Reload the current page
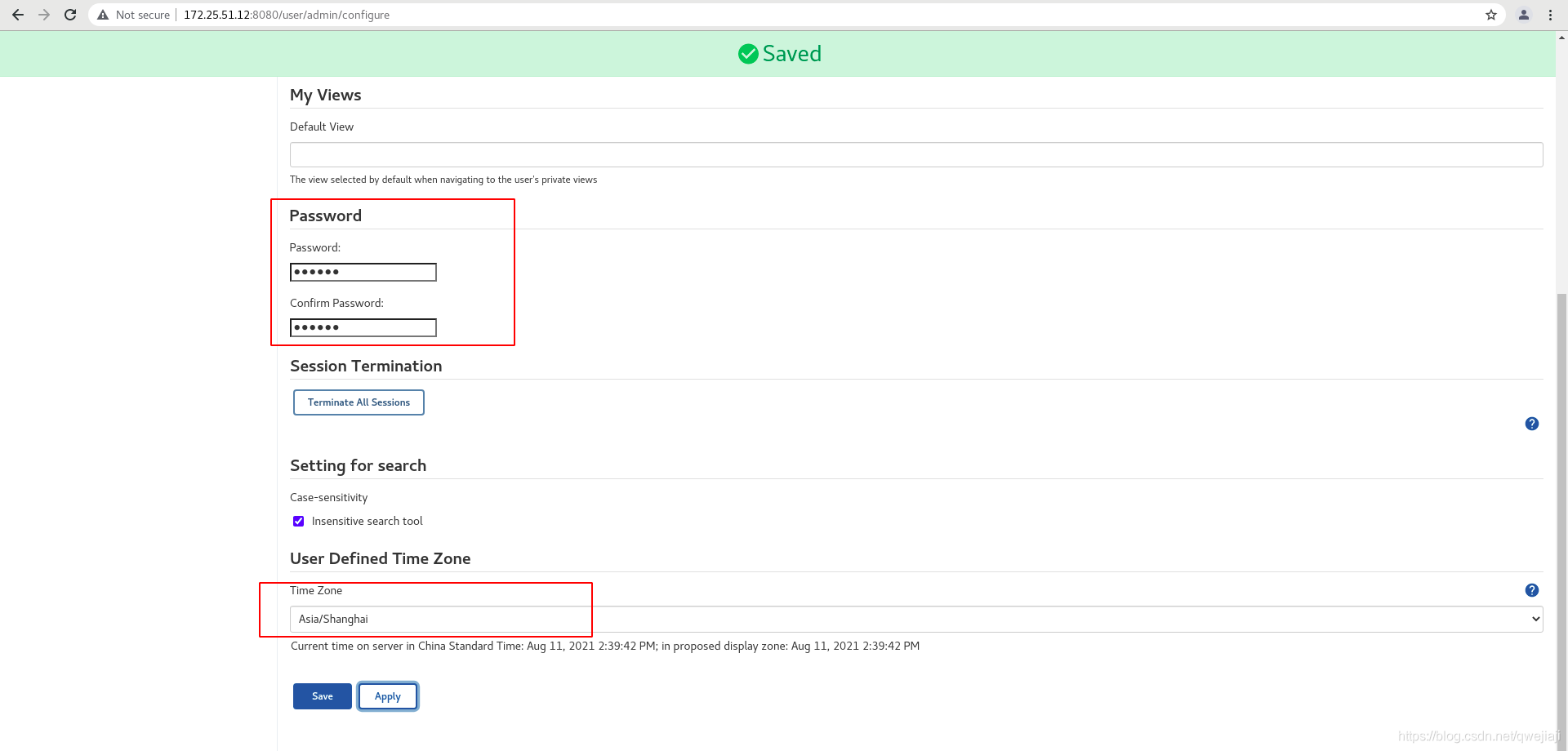Viewport: 1568px width, 751px height. point(70,15)
